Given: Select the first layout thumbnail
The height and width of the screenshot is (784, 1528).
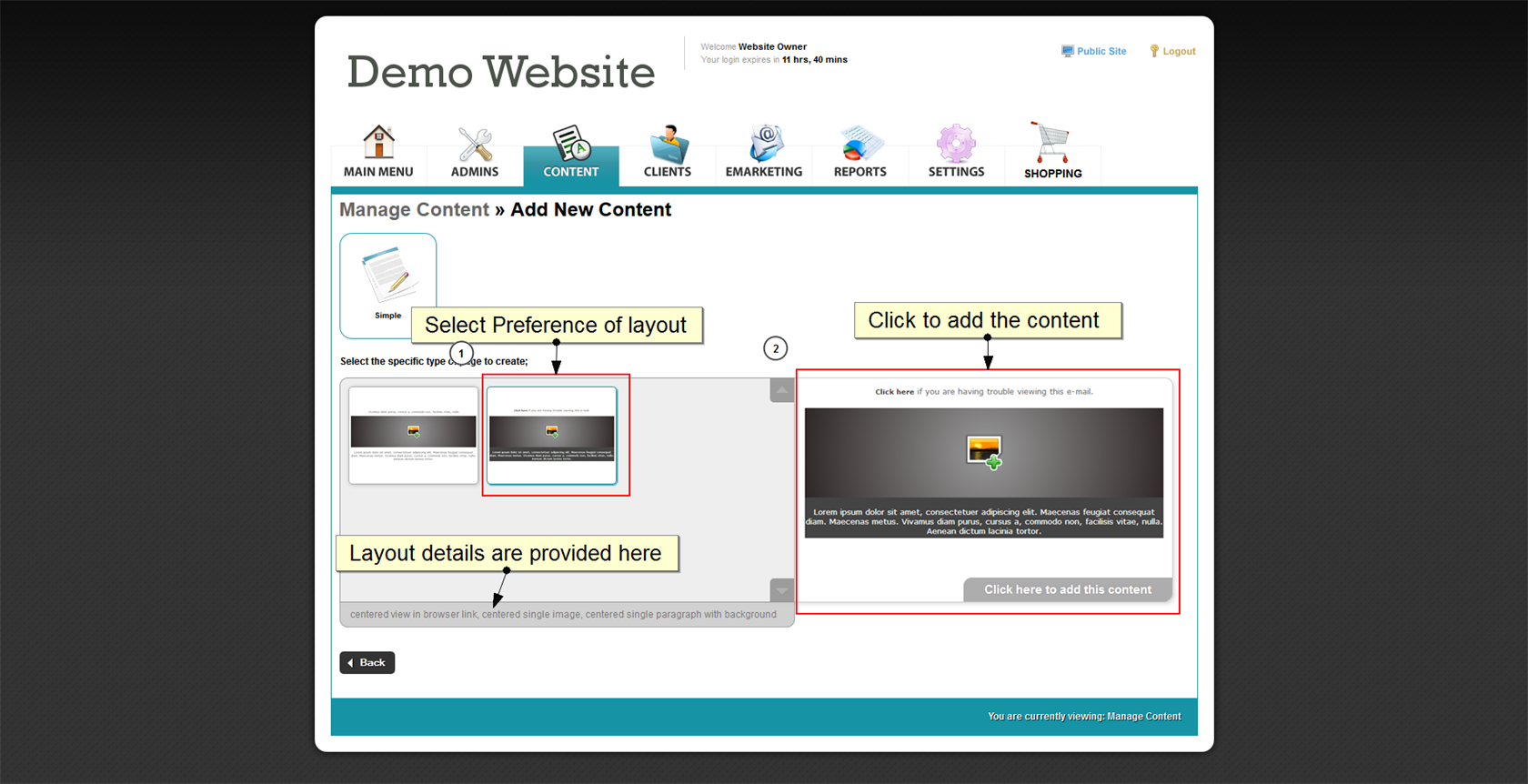Looking at the screenshot, I should pyautogui.click(x=414, y=435).
